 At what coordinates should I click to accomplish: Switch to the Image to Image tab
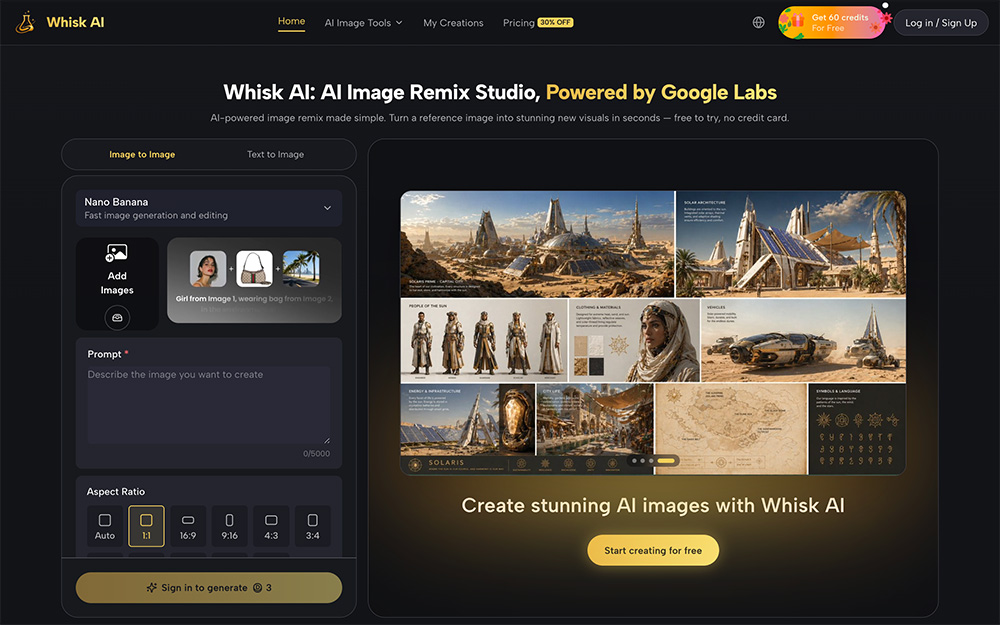tap(142, 154)
